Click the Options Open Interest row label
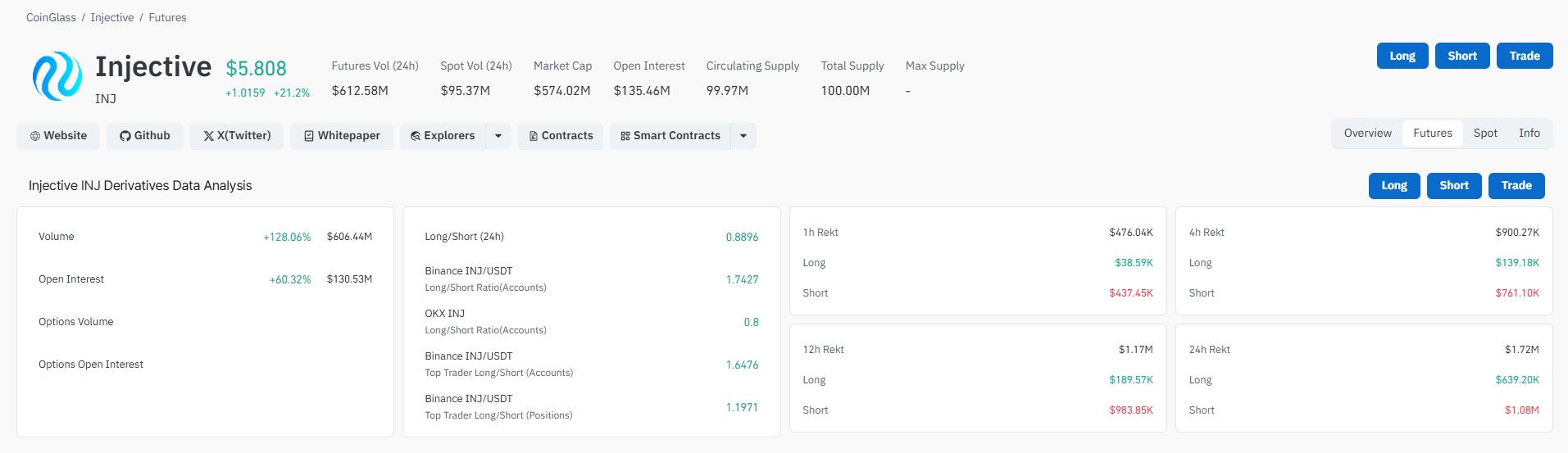 (91, 365)
